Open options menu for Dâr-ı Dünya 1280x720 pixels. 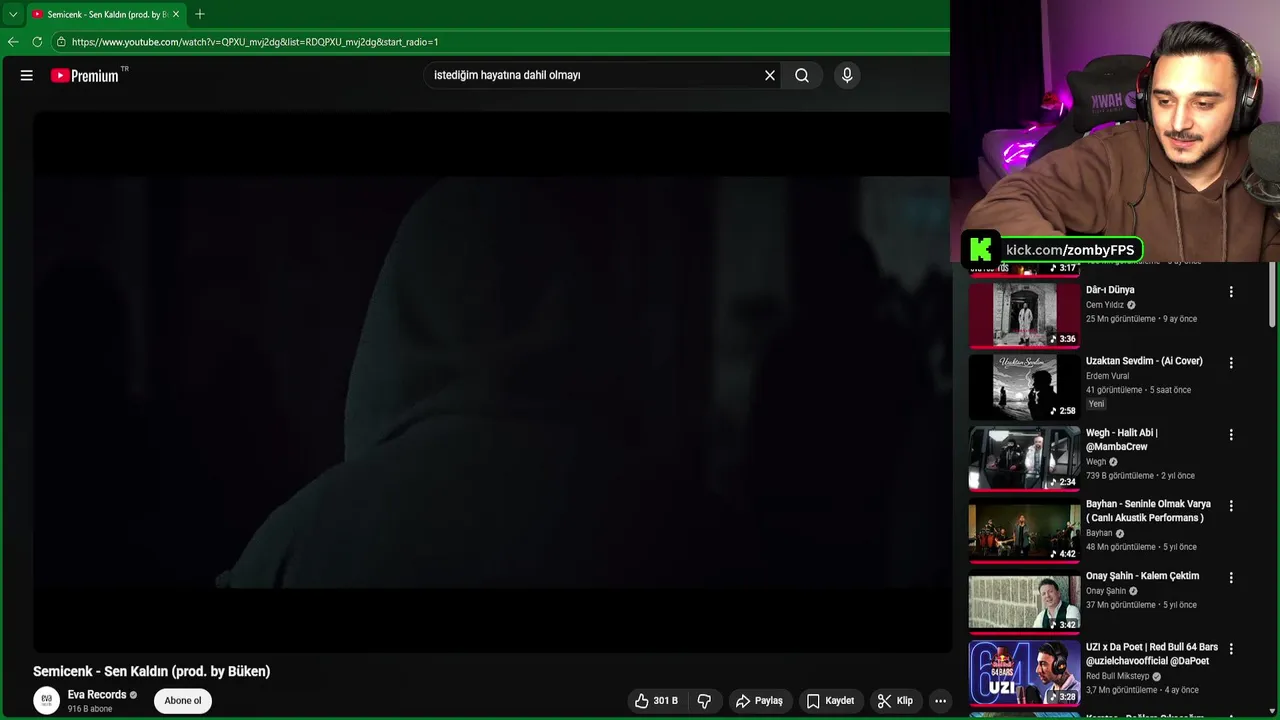click(x=1231, y=292)
